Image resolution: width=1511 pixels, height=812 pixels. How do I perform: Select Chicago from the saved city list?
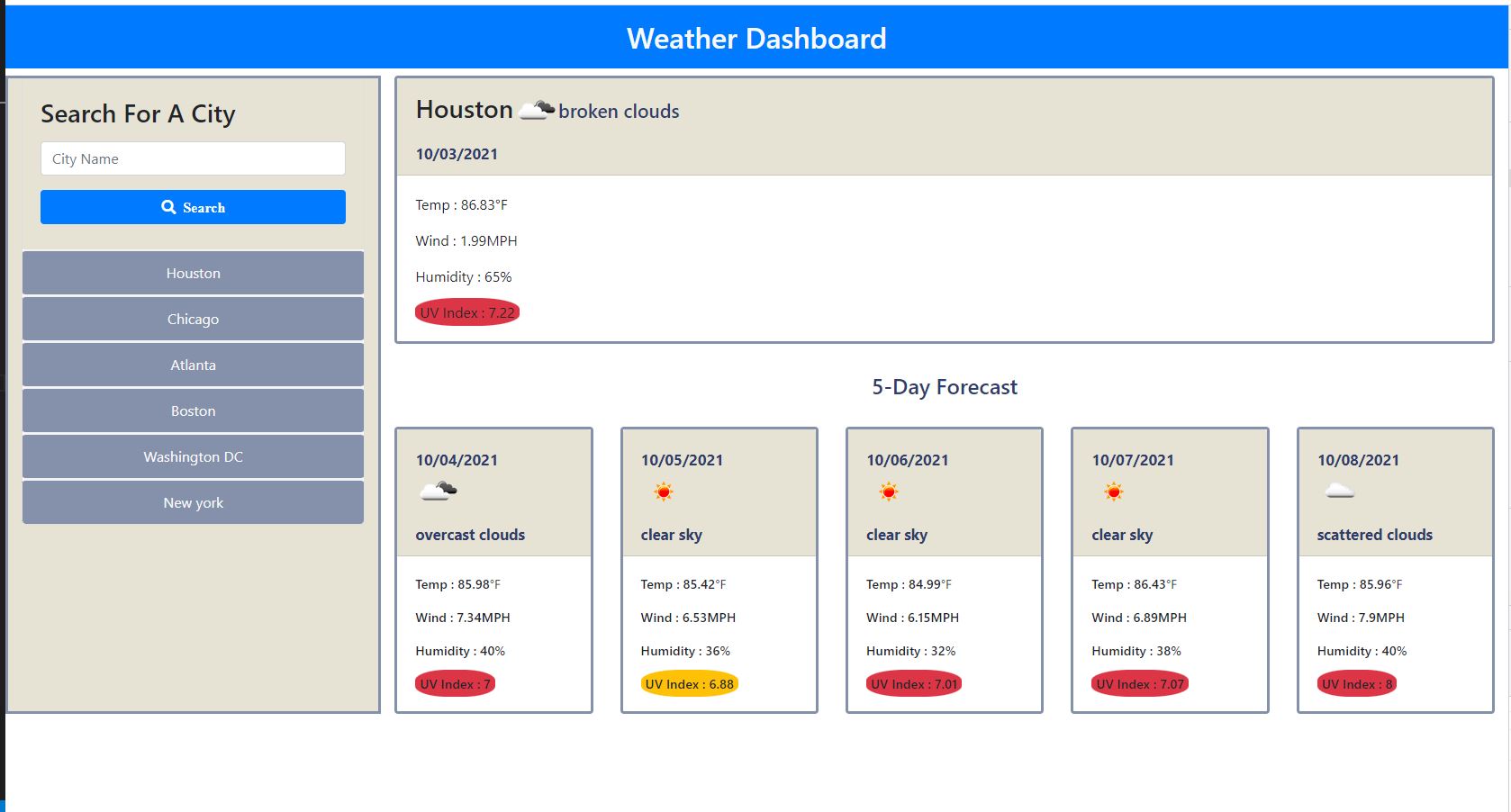192,319
